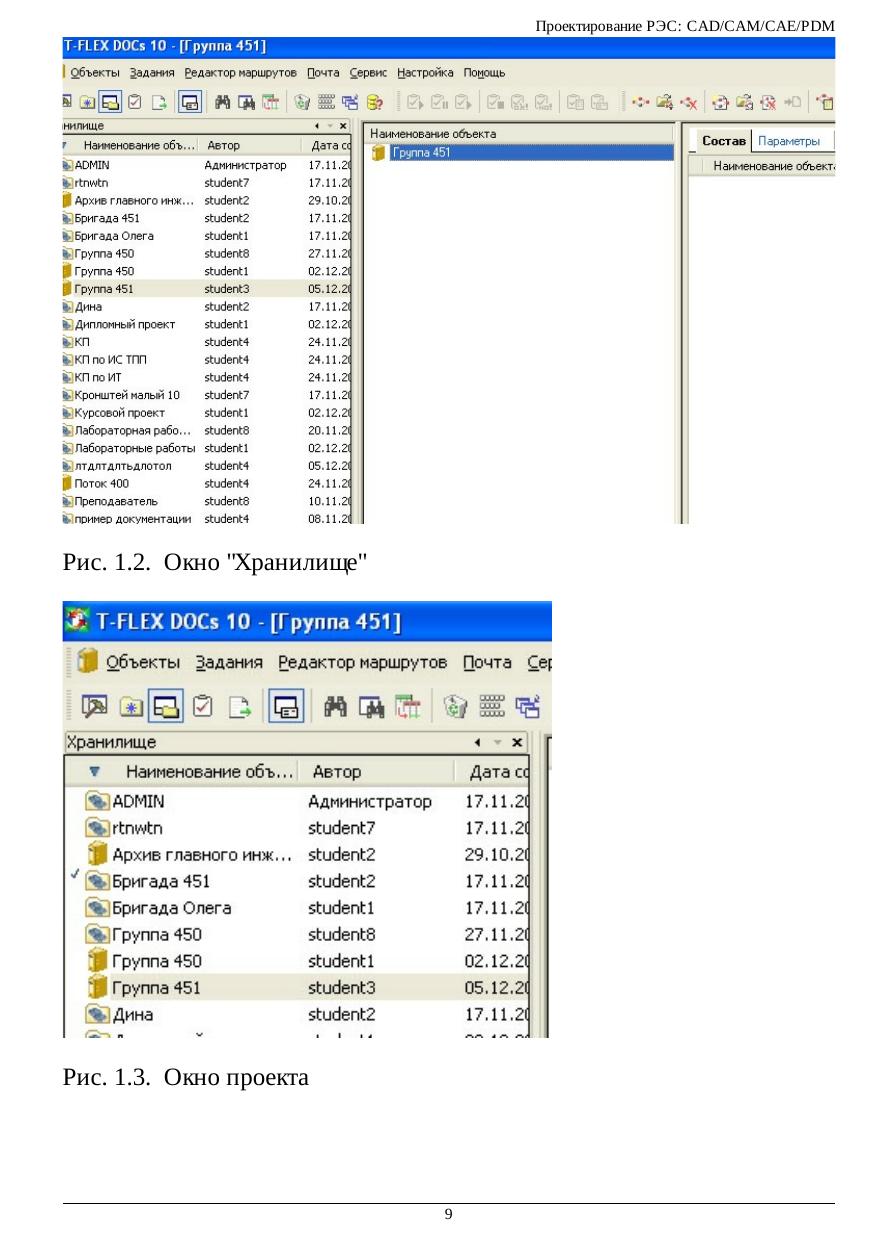Click the document export arrow icon in Рис. 1.3 toolbar
The height and width of the screenshot is (1241, 877).
click(237, 707)
